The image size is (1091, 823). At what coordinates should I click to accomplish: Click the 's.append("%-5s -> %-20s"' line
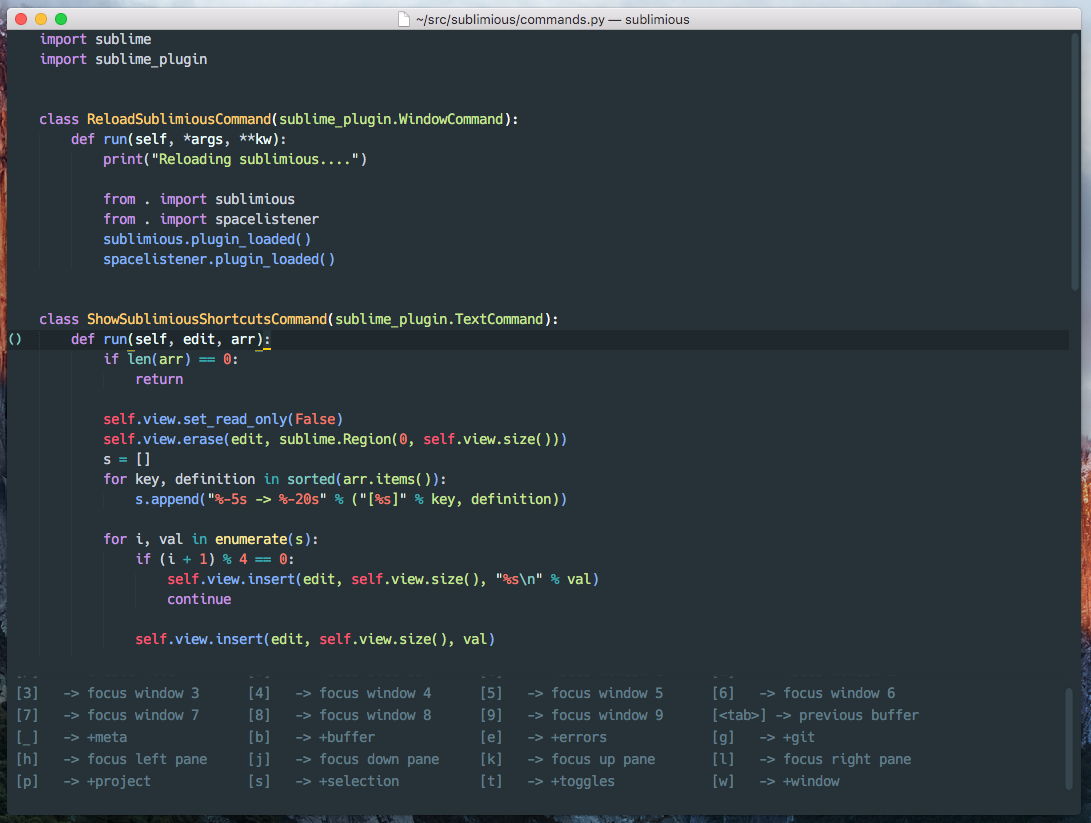pos(351,500)
